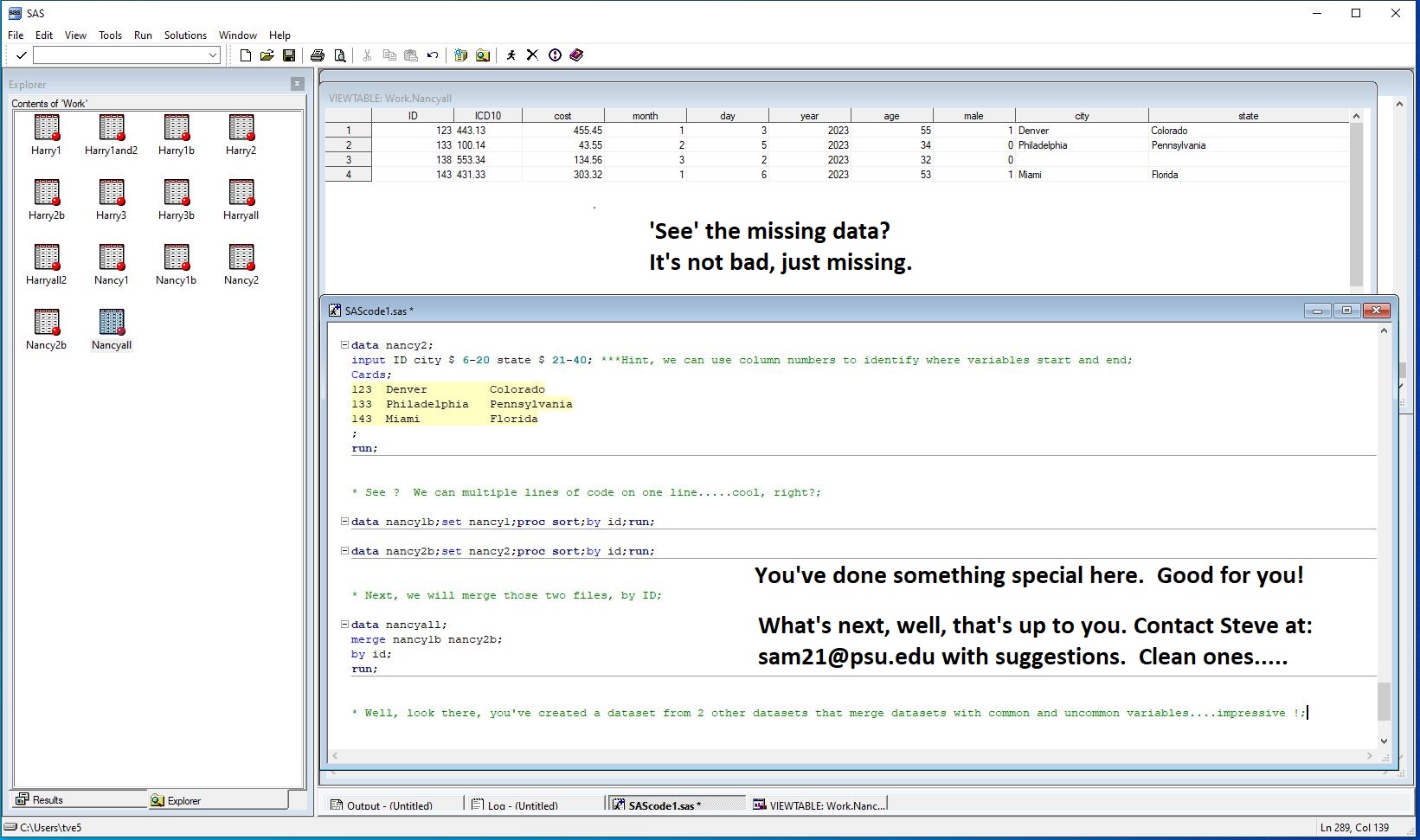The image size is (1420, 840).
Task: Click the ICD10 column header
Action: (487, 116)
